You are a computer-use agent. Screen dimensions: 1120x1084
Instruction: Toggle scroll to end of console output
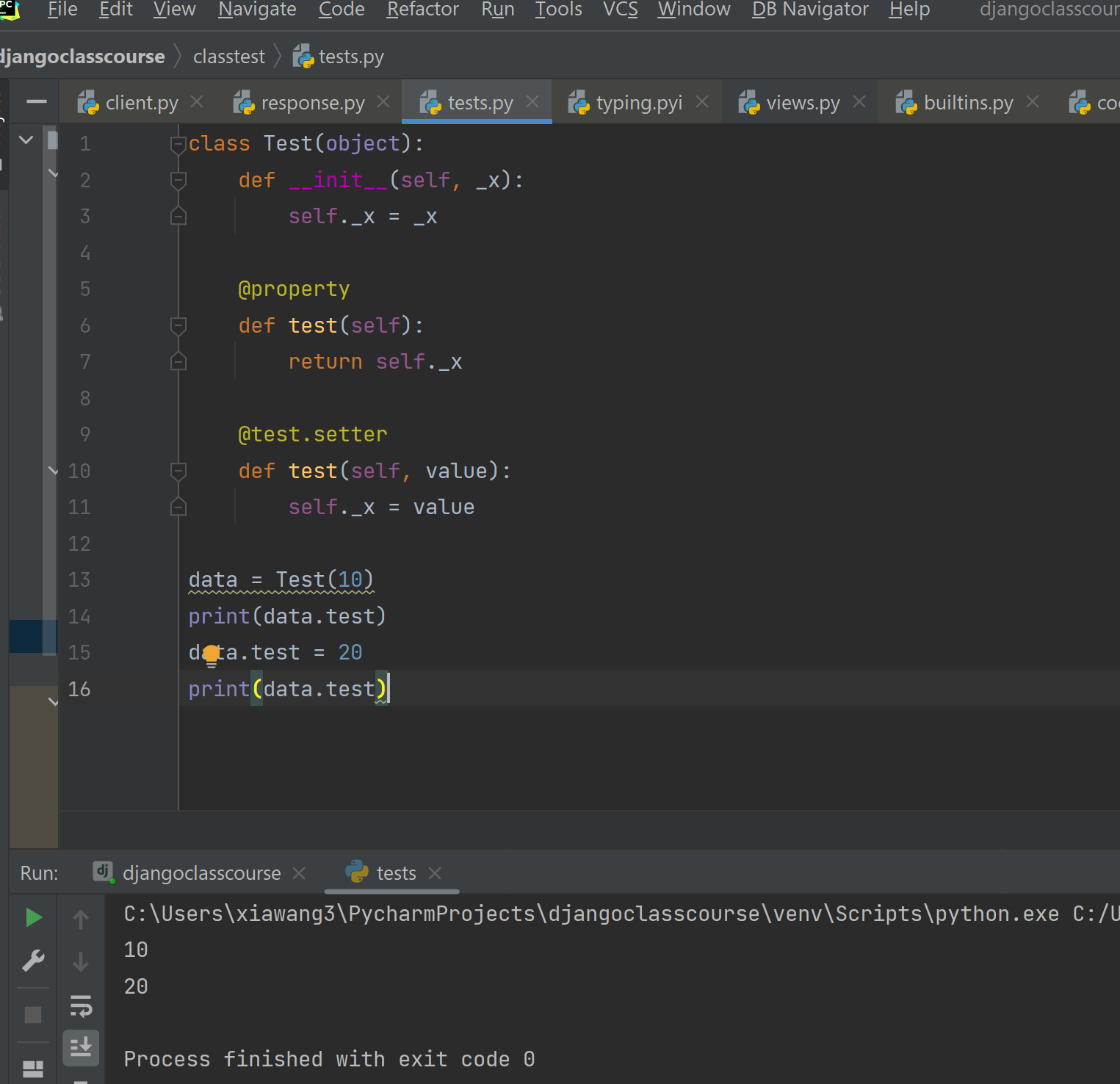point(81,1047)
